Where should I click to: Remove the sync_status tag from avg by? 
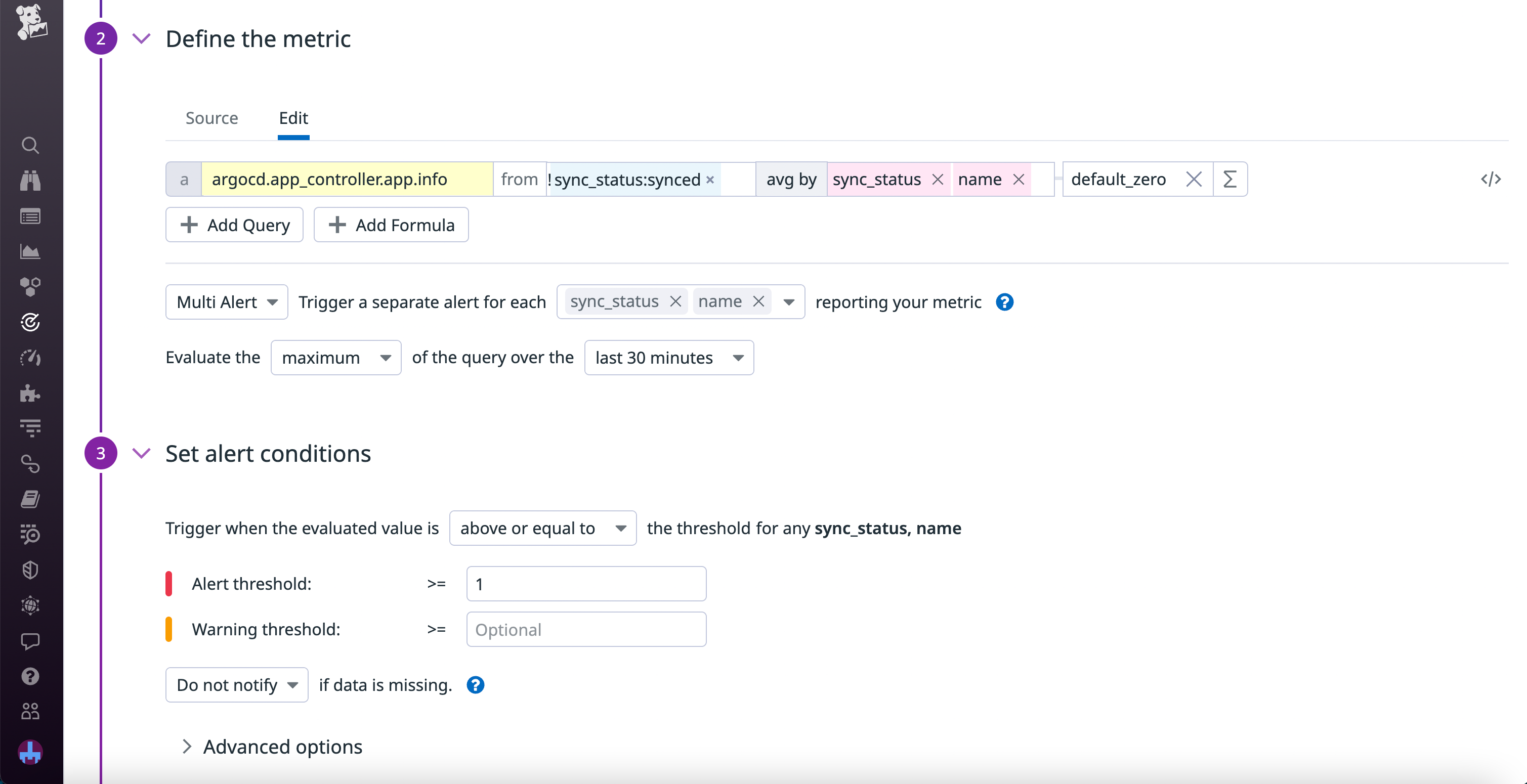pyautogui.click(x=937, y=179)
